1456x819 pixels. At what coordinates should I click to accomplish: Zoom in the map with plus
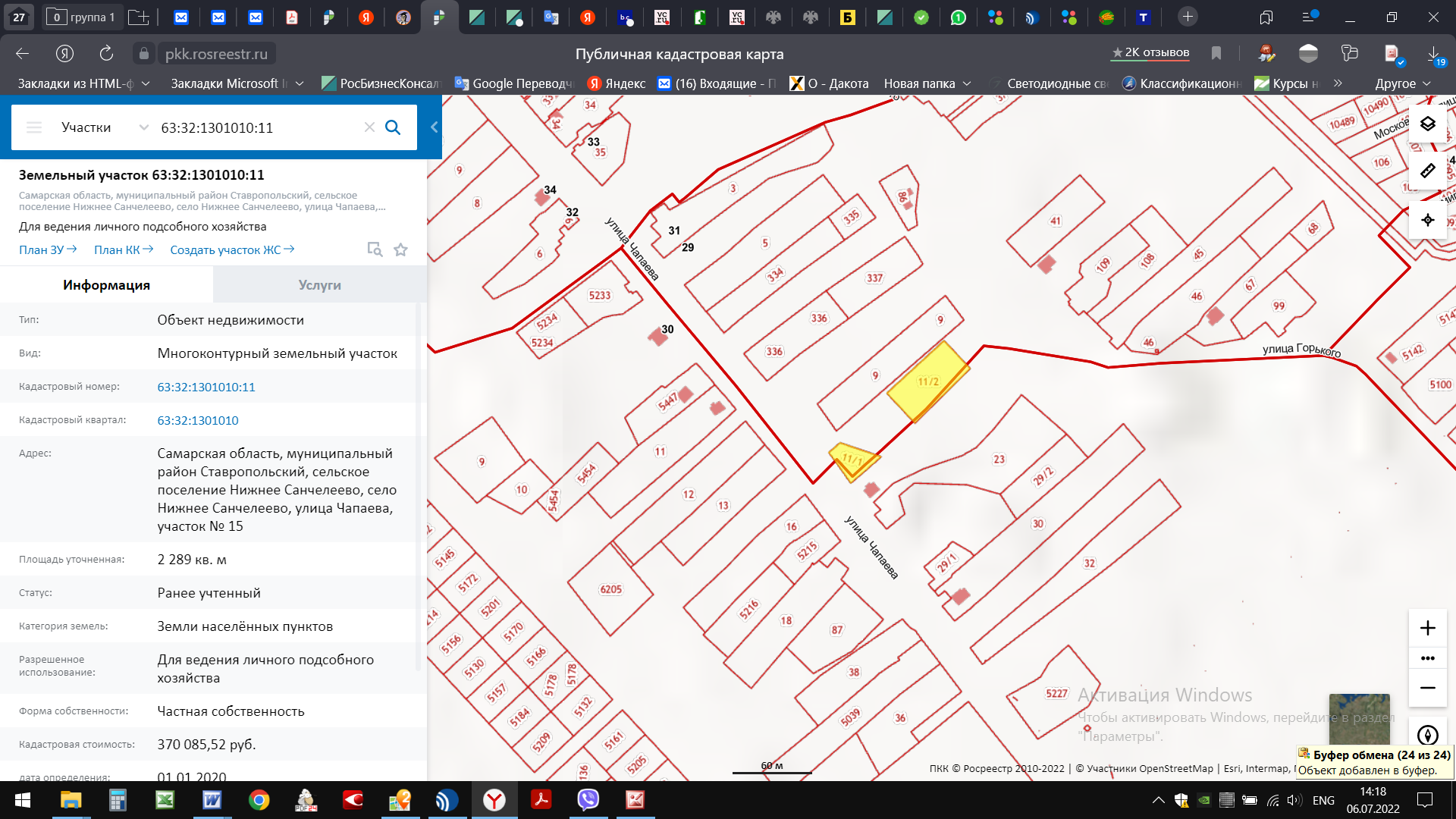1427,628
